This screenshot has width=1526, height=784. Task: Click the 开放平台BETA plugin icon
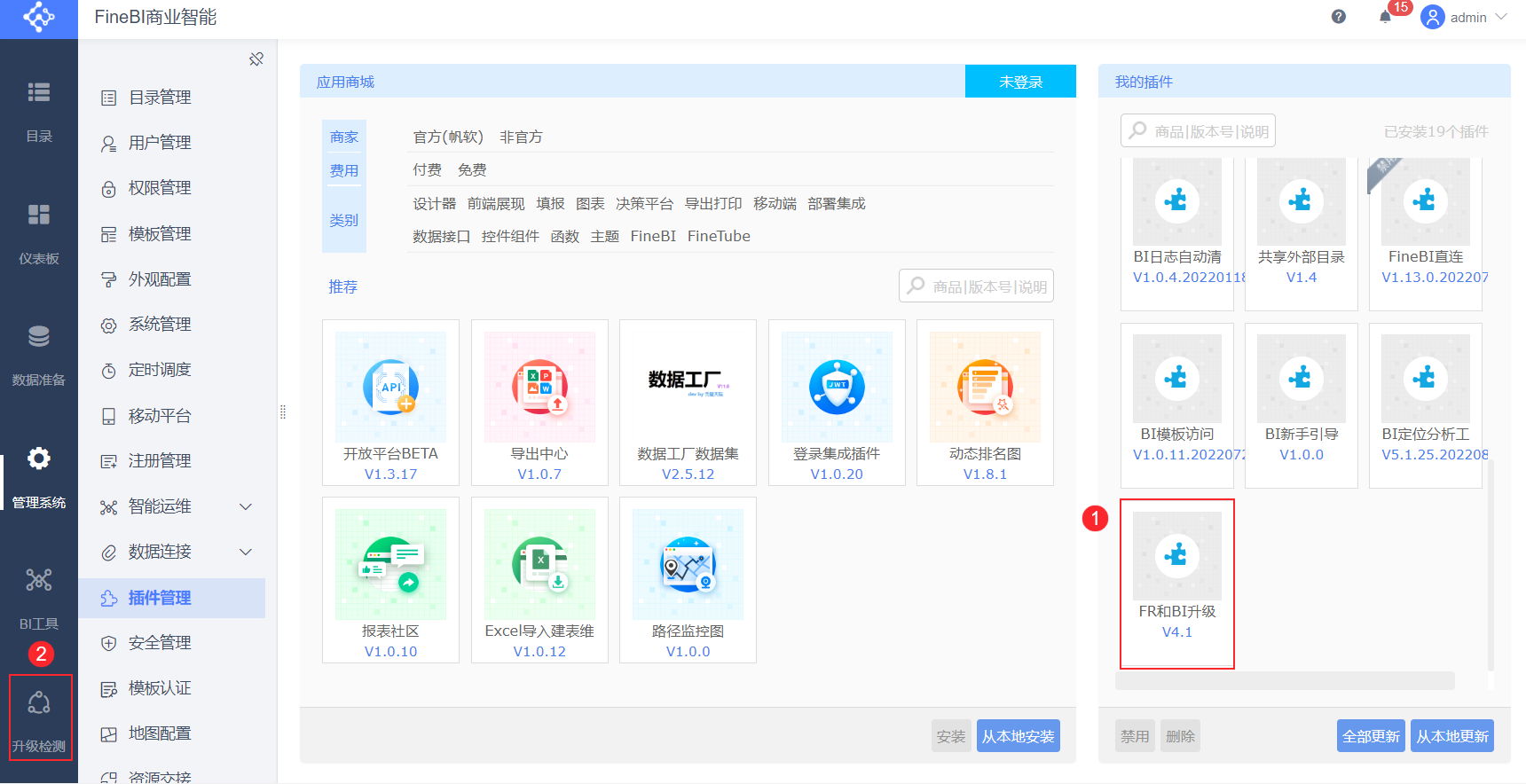(x=390, y=387)
